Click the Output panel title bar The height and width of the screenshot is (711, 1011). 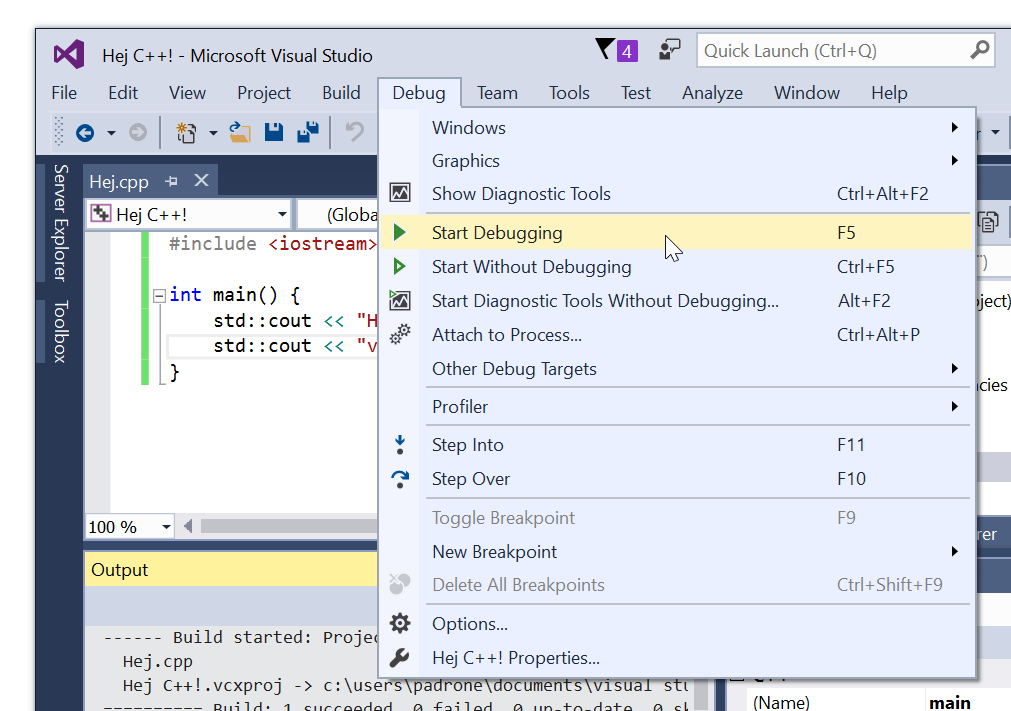pos(231,569)
